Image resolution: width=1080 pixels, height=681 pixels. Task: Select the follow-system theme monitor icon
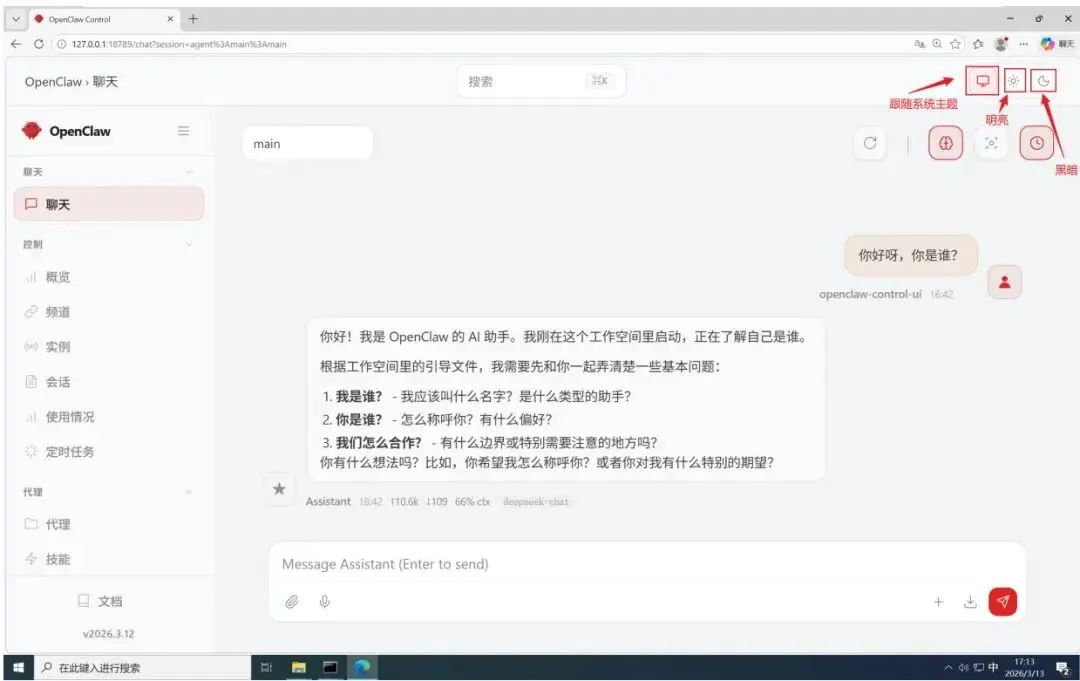982,81
